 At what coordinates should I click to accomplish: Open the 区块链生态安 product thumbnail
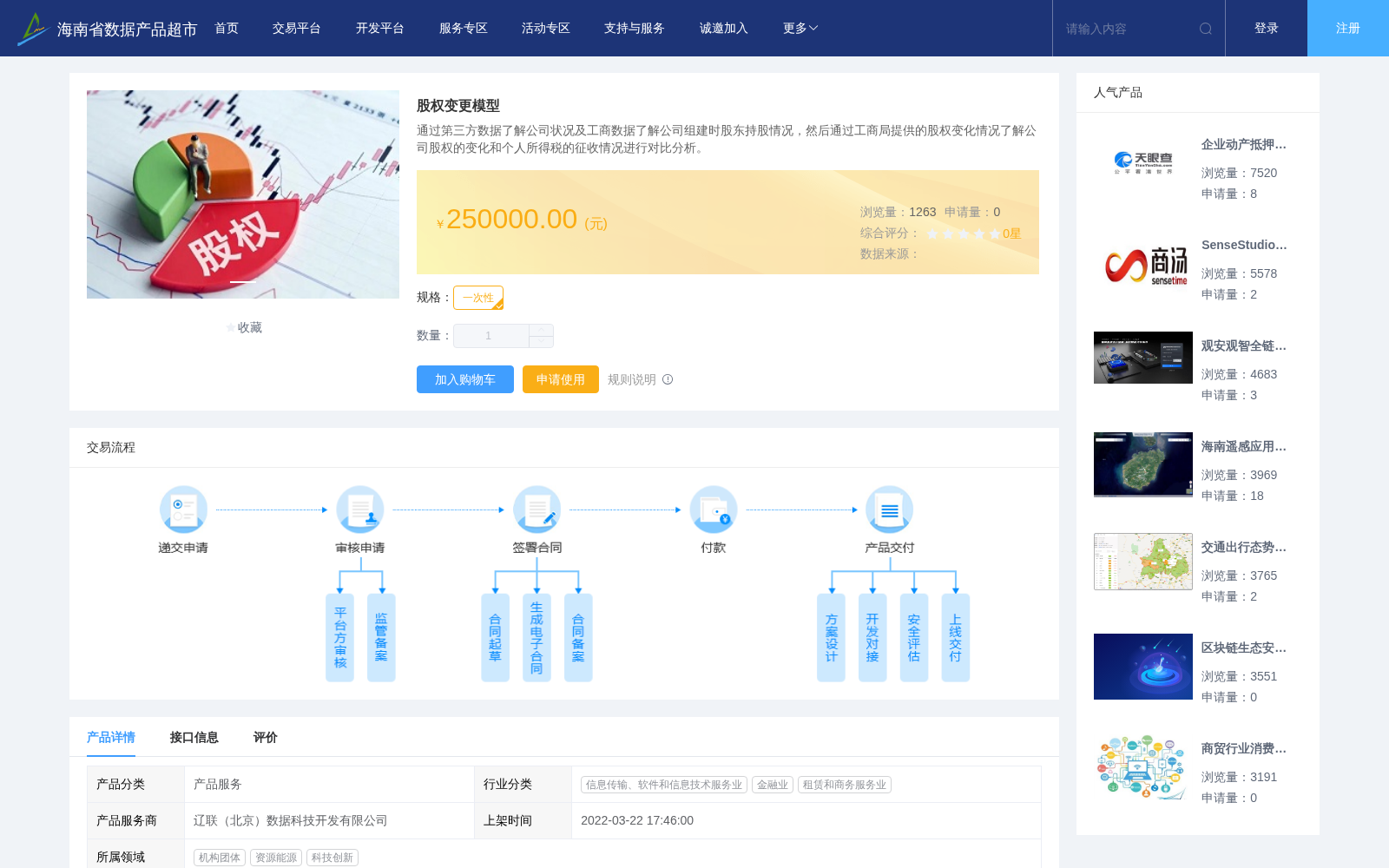[1143, 667]
